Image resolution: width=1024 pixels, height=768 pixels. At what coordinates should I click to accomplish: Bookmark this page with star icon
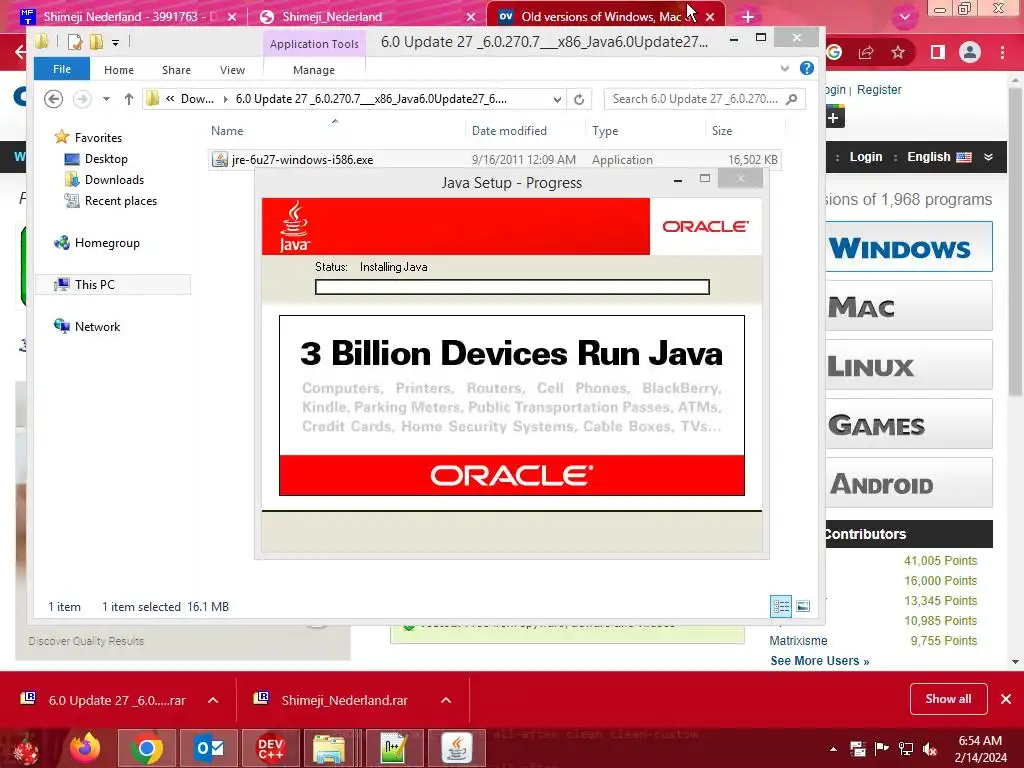899,52
